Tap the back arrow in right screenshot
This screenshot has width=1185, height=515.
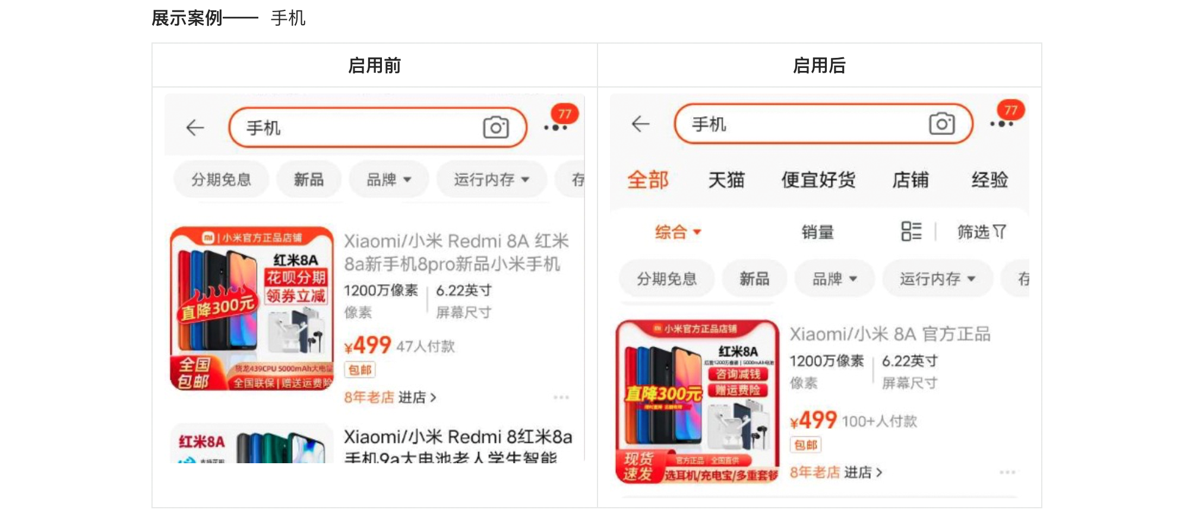(x=640, y=124)
